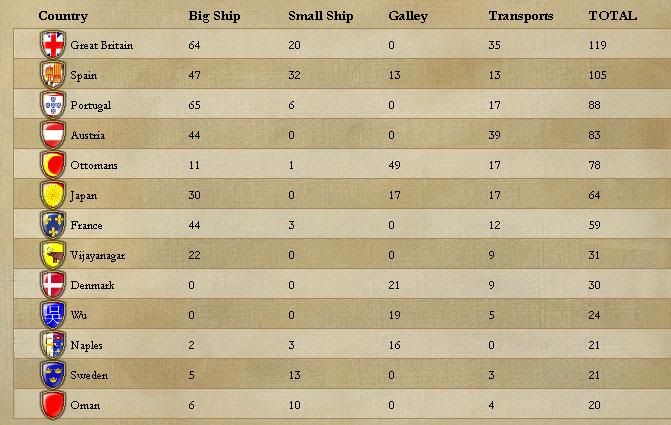The image size is (671, 425).
Task: Sort by the Big Ship column header
Action: (x=214, y=16)
